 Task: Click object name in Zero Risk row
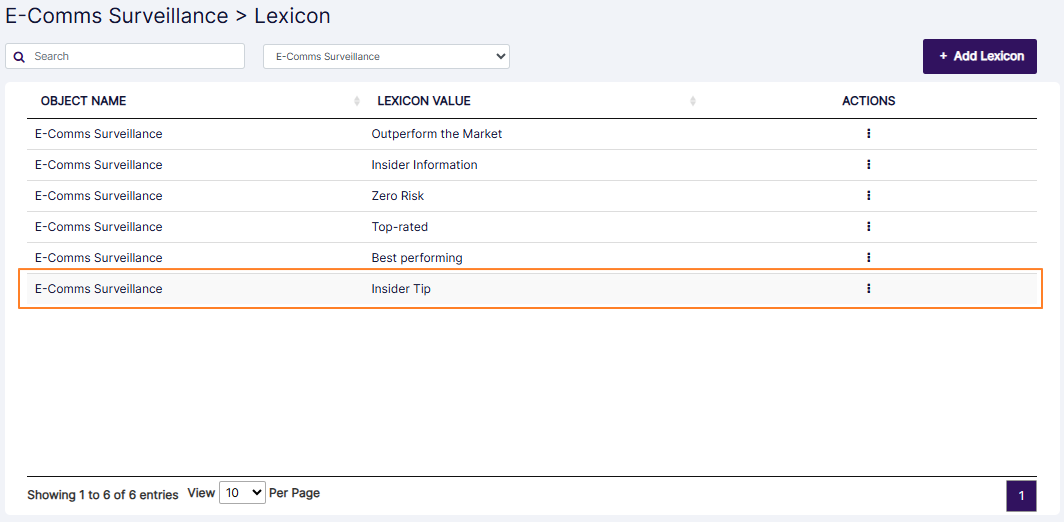click(x=98, y=195)
